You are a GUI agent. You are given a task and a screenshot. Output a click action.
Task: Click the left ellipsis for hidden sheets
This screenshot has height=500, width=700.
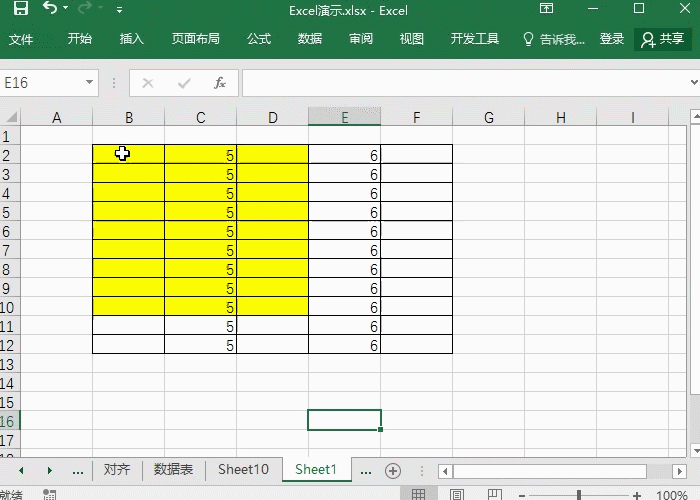click(78, 471)
